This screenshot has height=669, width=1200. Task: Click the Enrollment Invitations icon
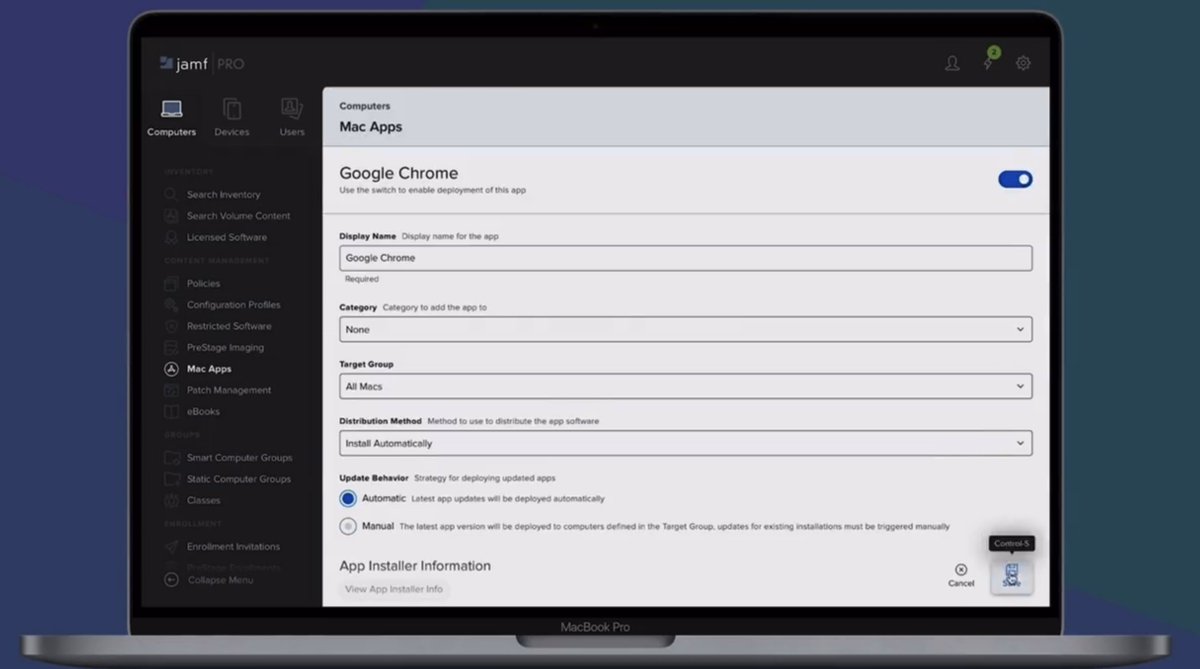click(x=171, y=546)
